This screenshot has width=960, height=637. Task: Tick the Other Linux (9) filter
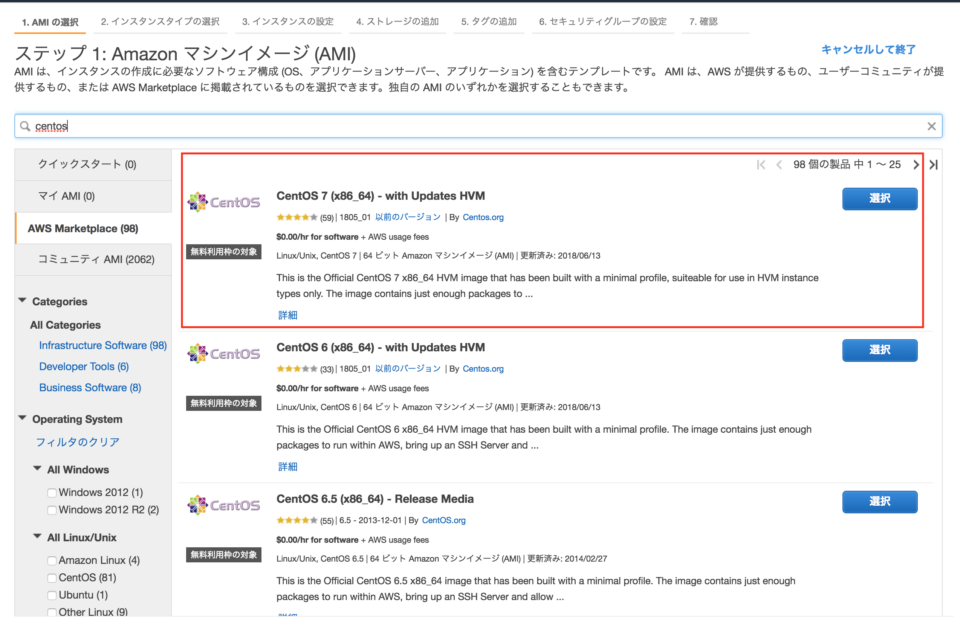52,612
